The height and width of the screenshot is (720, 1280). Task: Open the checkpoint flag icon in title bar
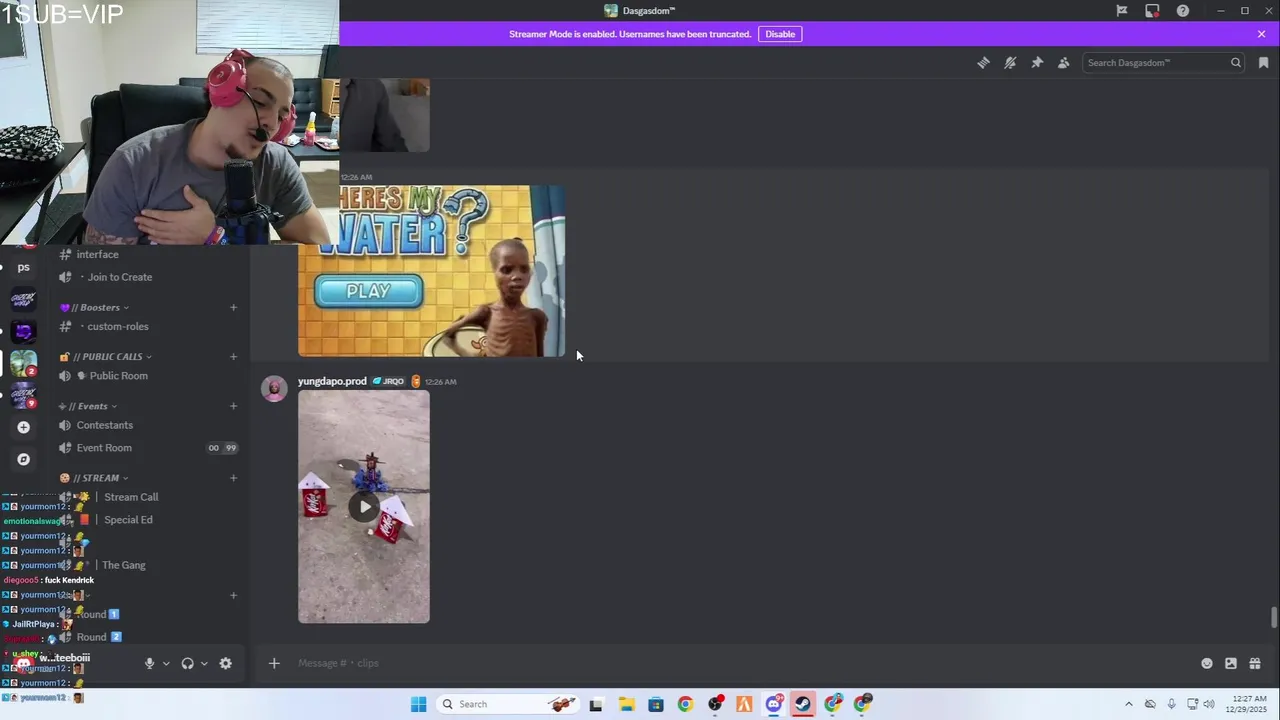tap(1122, 11)
